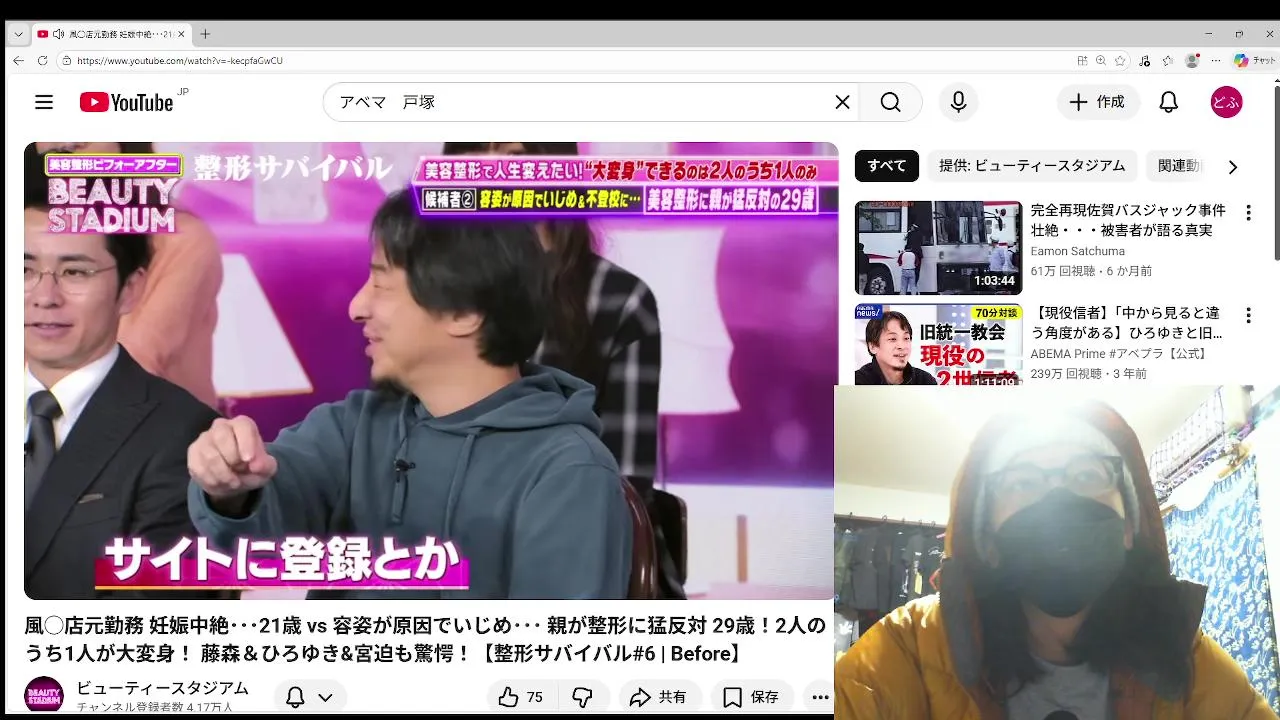
Task: Open the Copilot チャット button
Action: [x=1254, y=61]
